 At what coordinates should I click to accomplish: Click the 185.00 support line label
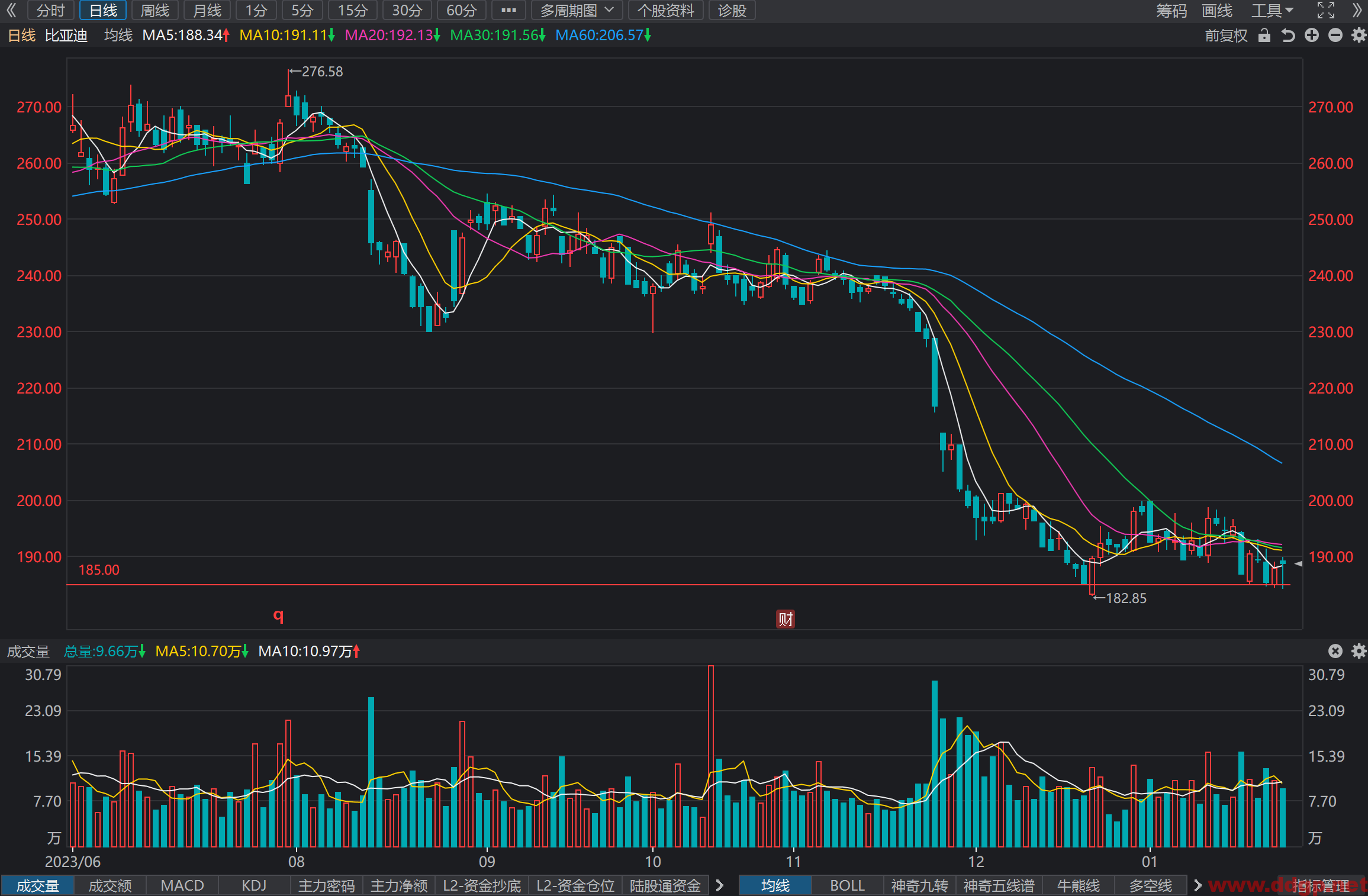[99, 570]
